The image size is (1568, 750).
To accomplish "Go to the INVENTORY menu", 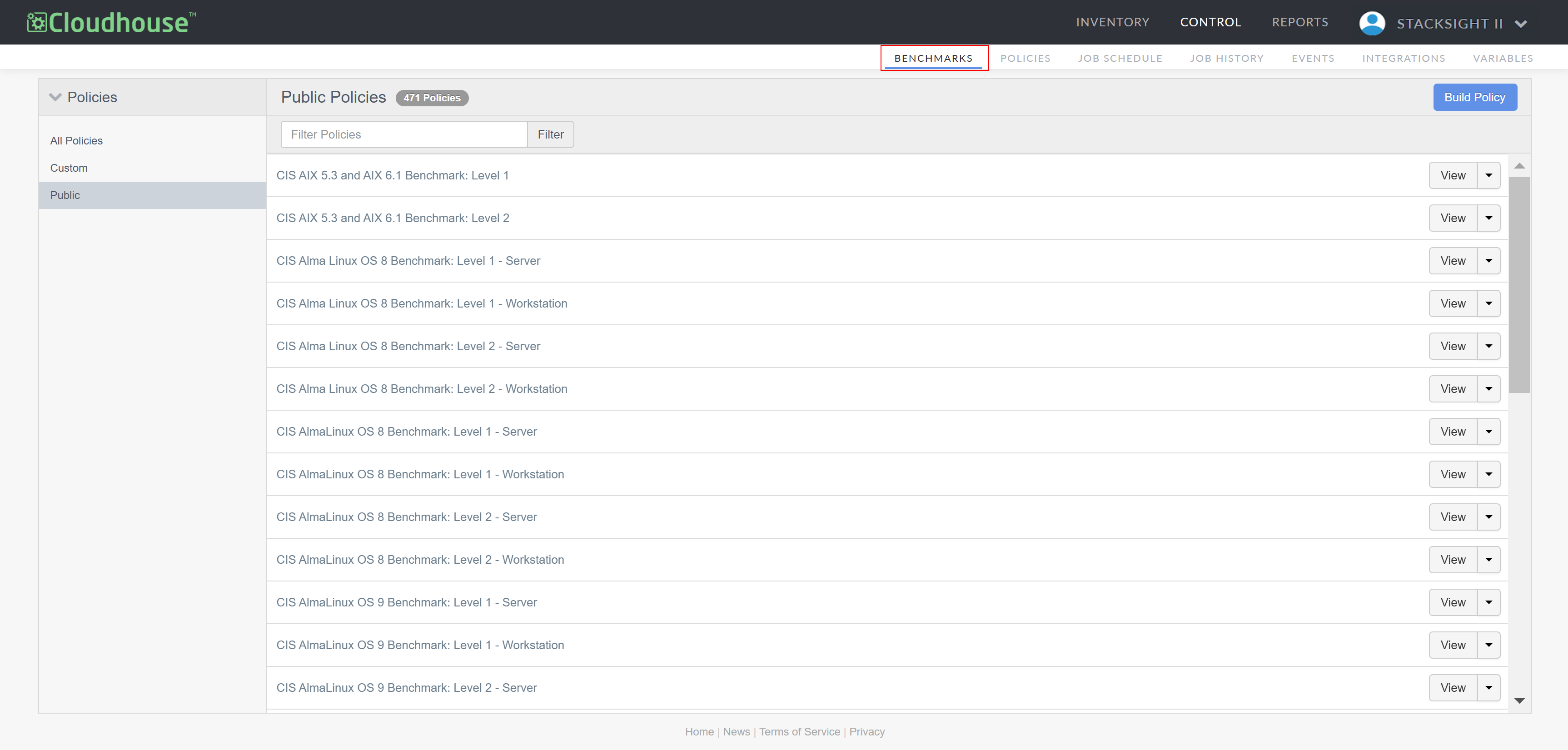I will point(1113,23).
